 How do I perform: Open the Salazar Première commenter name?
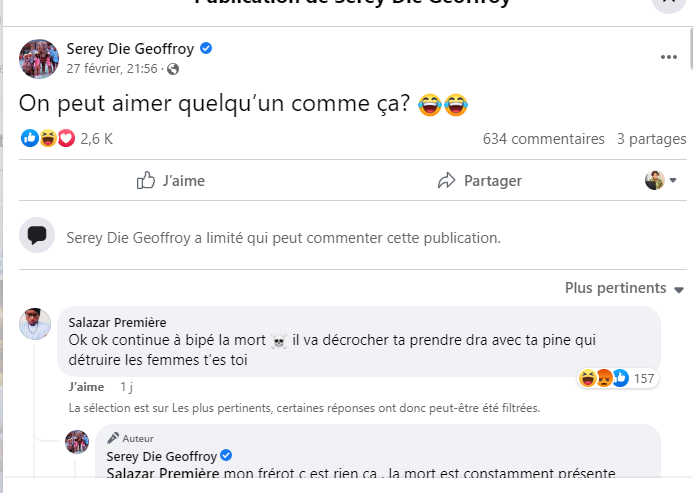117,322
